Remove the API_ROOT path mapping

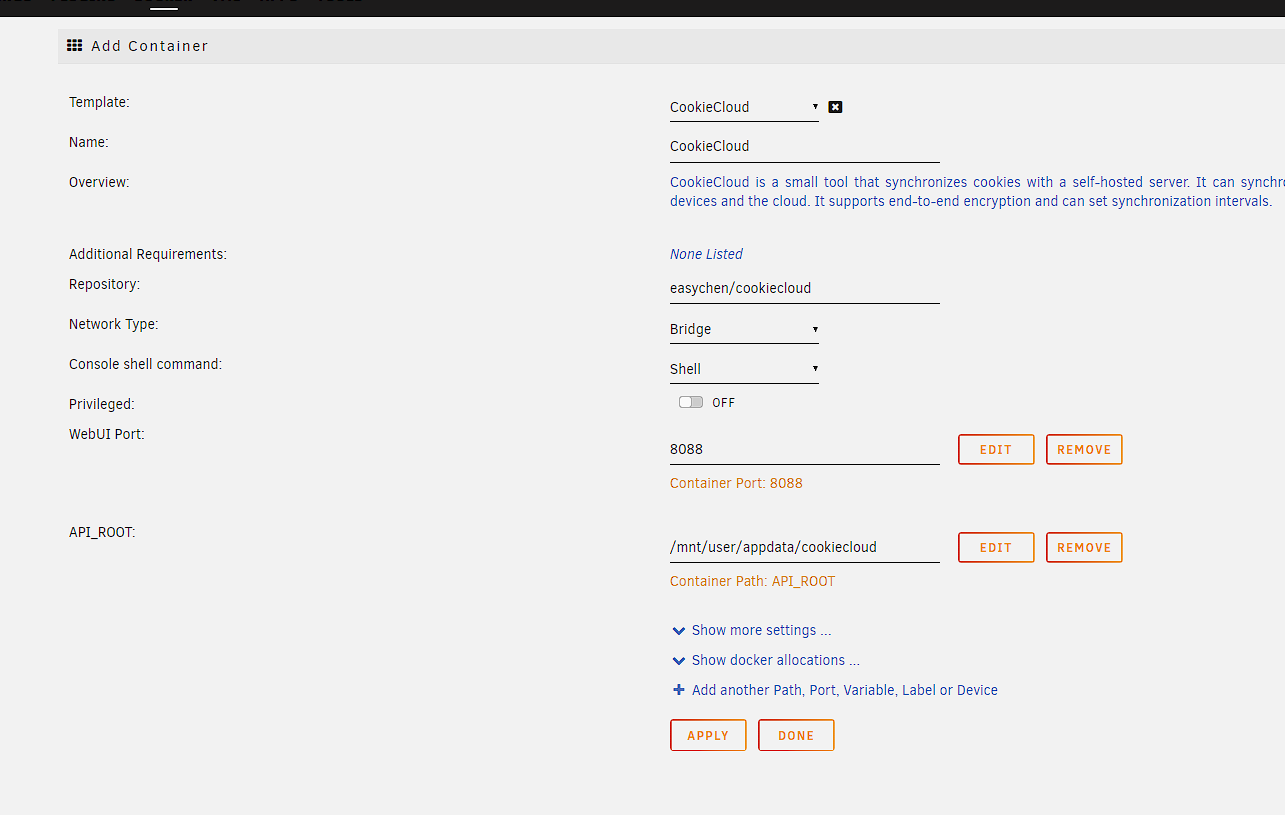click(1084, 547)
